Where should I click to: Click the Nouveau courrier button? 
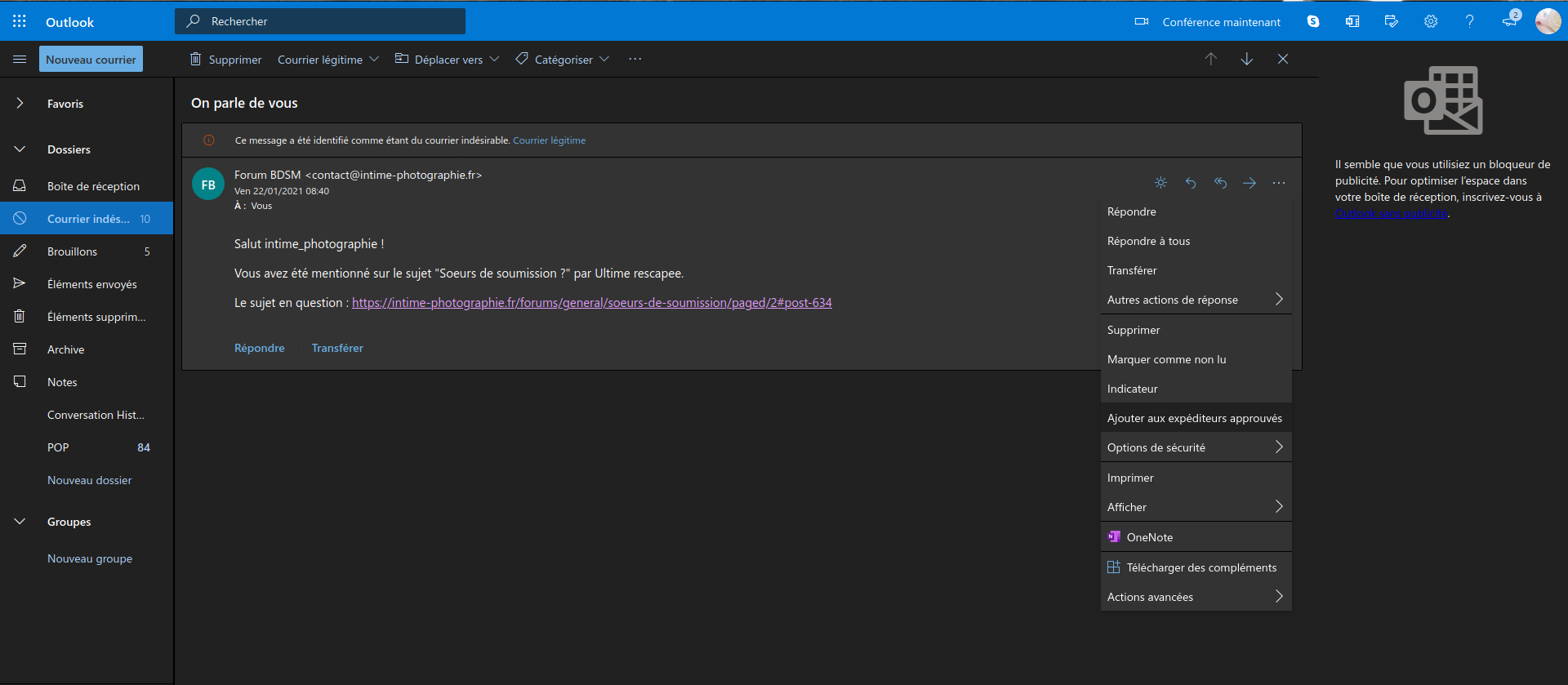91,60
